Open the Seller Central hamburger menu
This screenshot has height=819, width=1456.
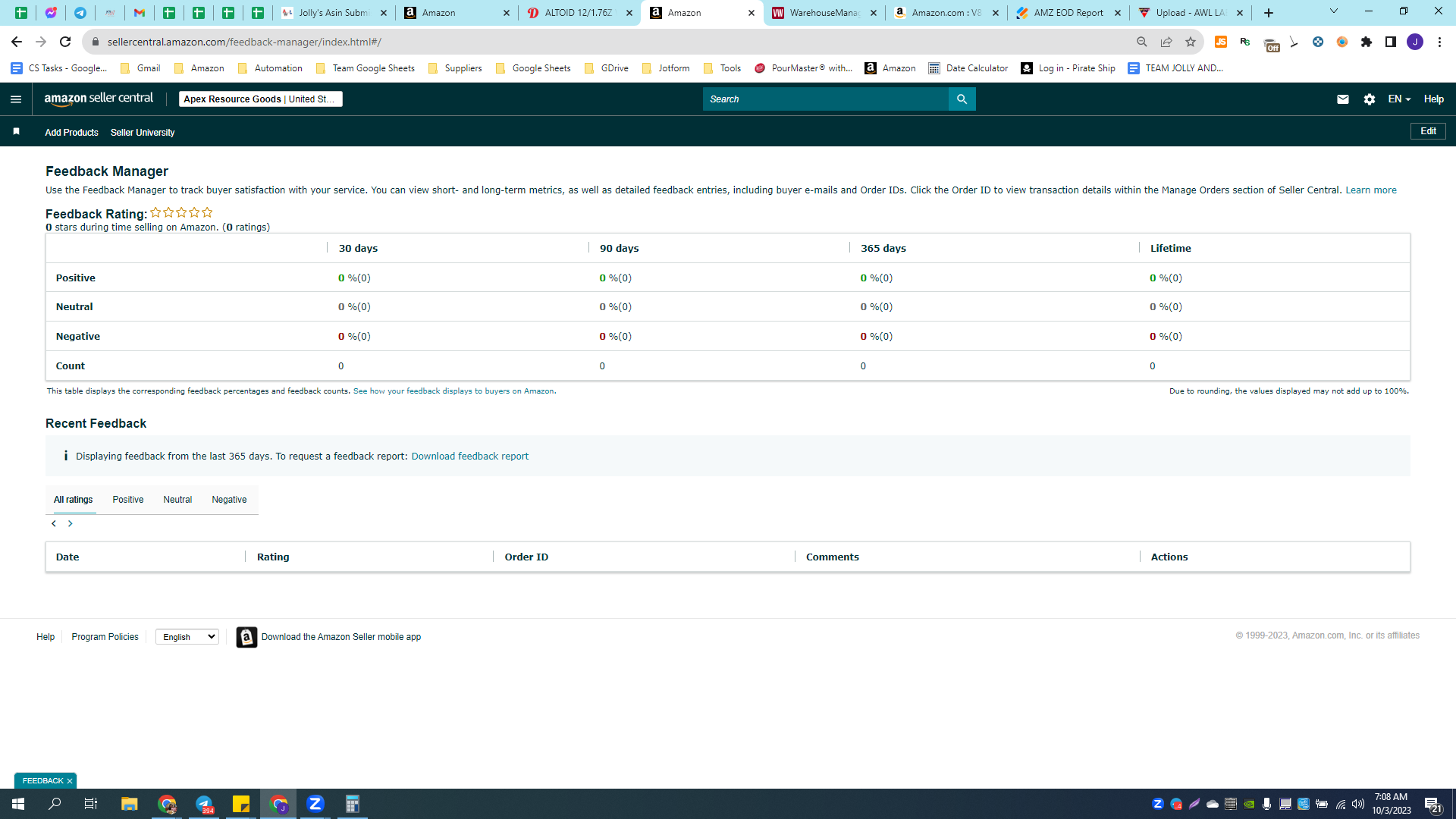pos(16,99)
